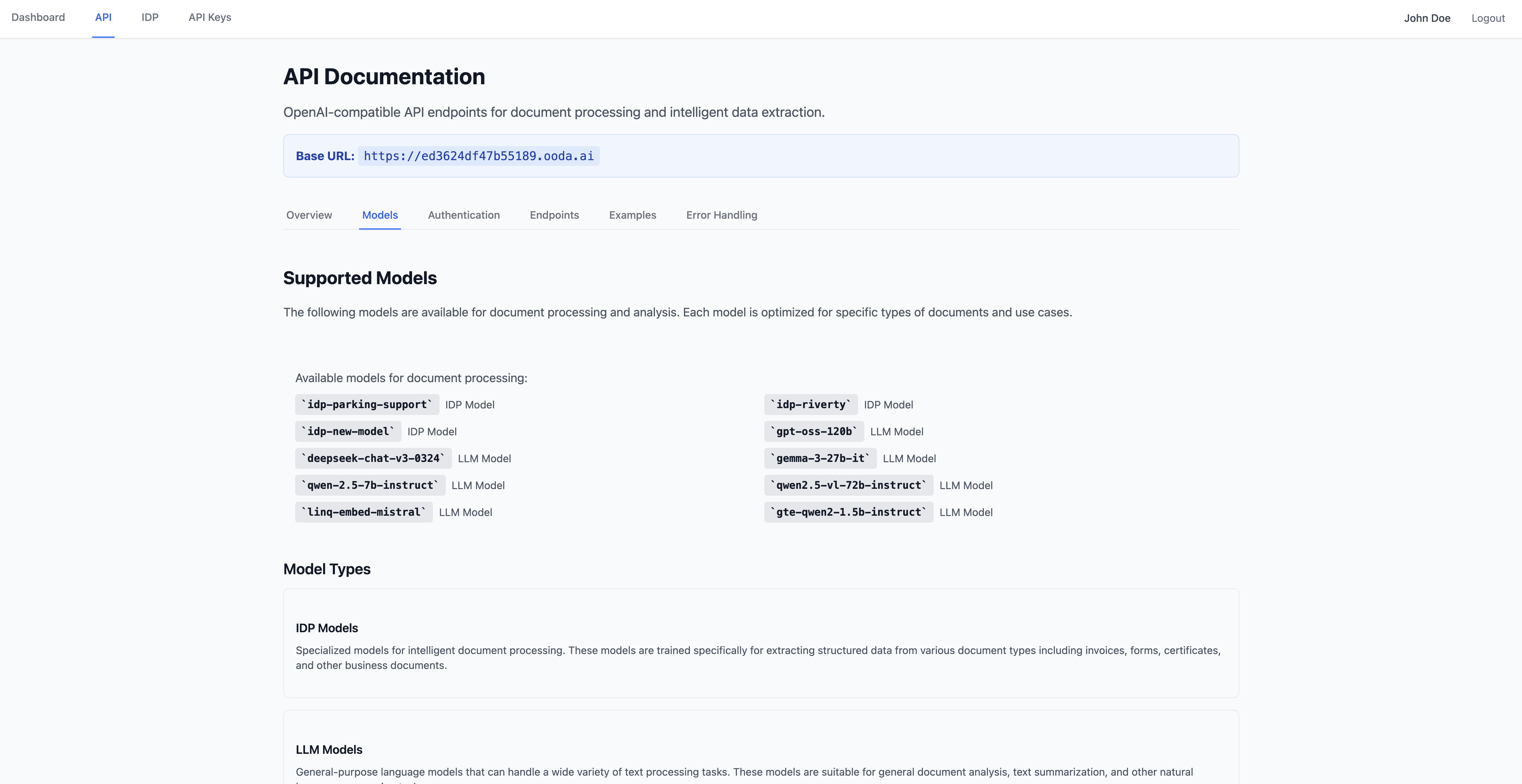This screenshot has width=1522, height=784.
Task: Click the Logout link
Action: (1487, 18)
